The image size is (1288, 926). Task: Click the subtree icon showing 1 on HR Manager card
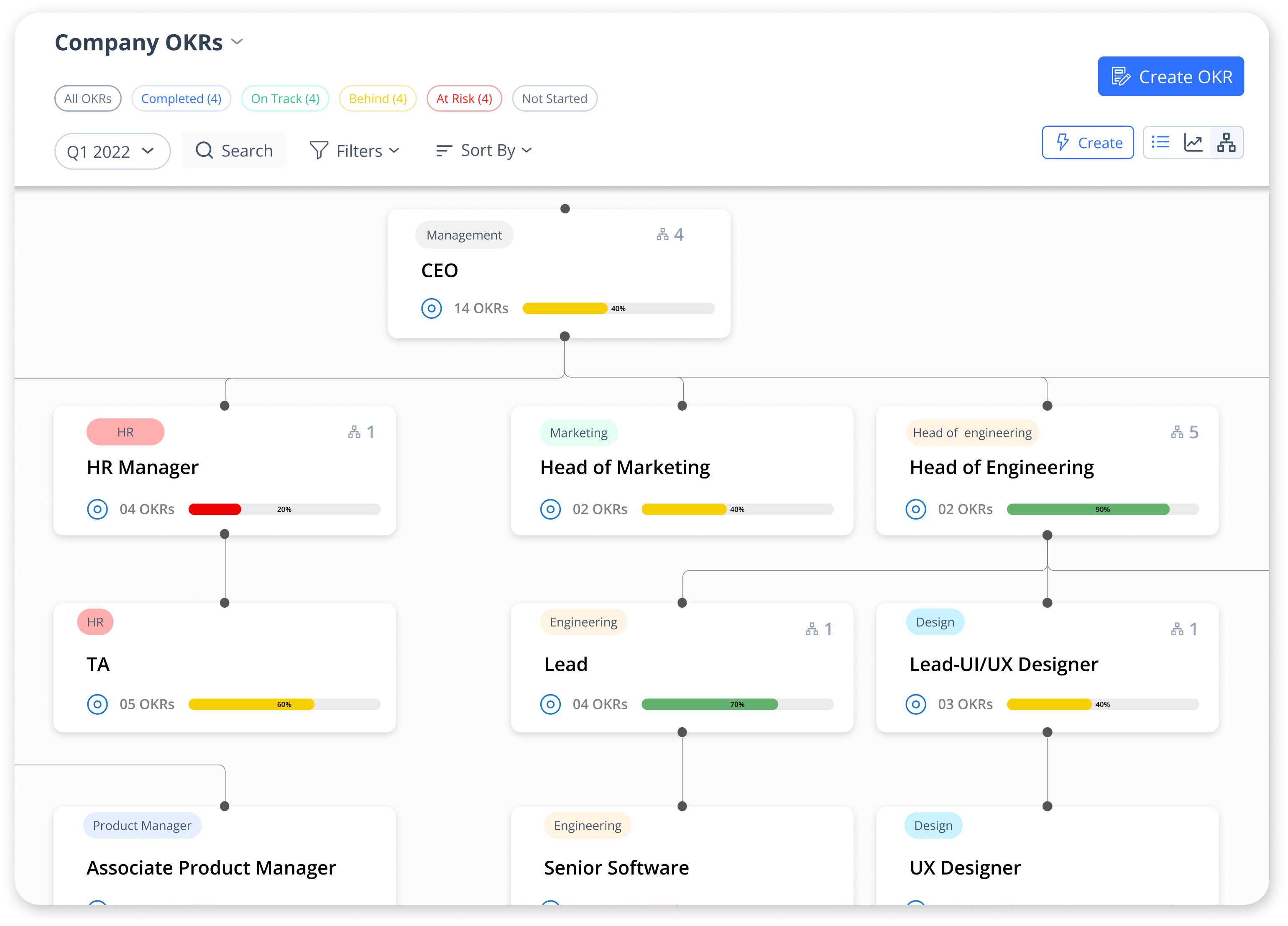[360, 432]
